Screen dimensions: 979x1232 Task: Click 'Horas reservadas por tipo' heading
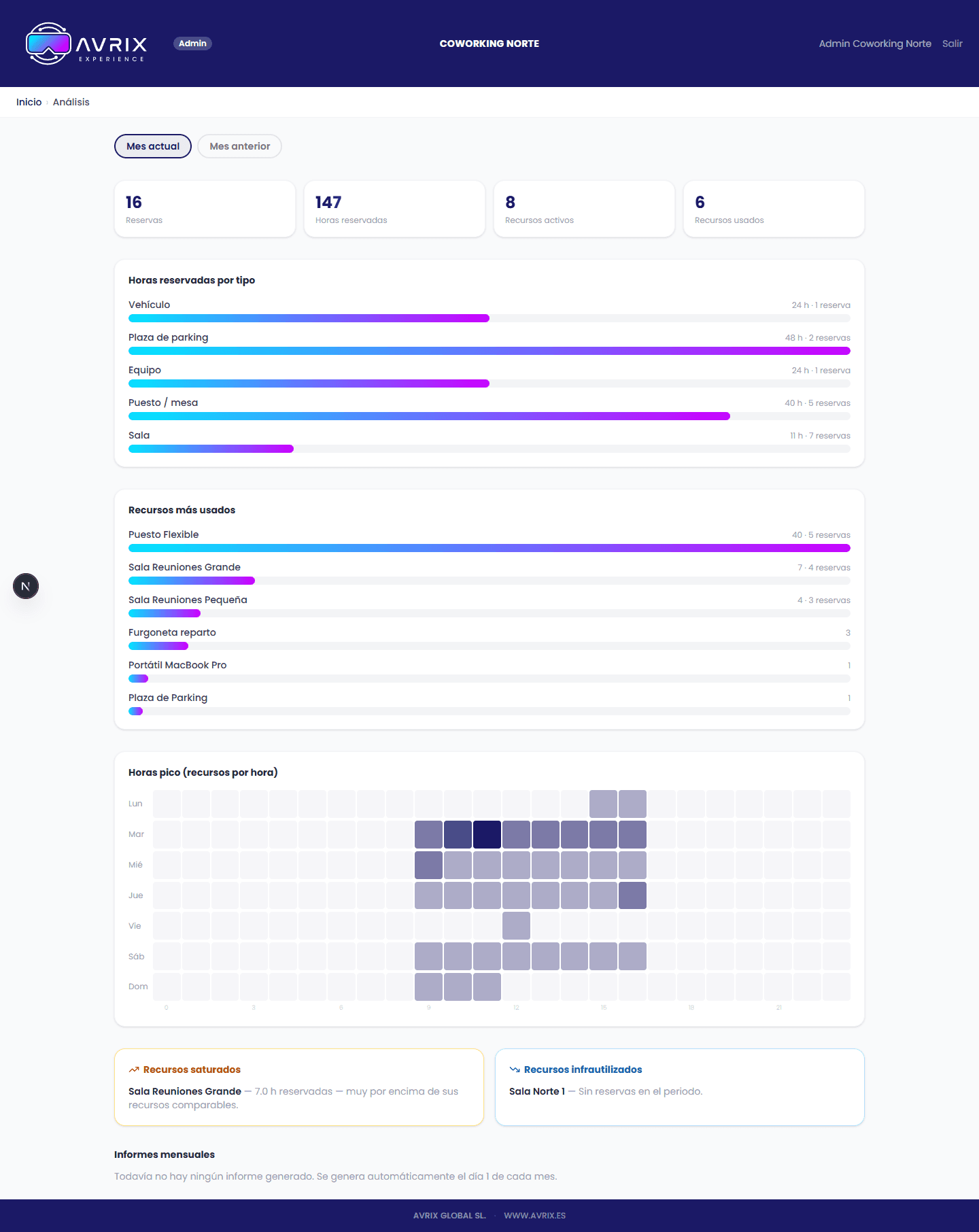[x=192, y=280]
